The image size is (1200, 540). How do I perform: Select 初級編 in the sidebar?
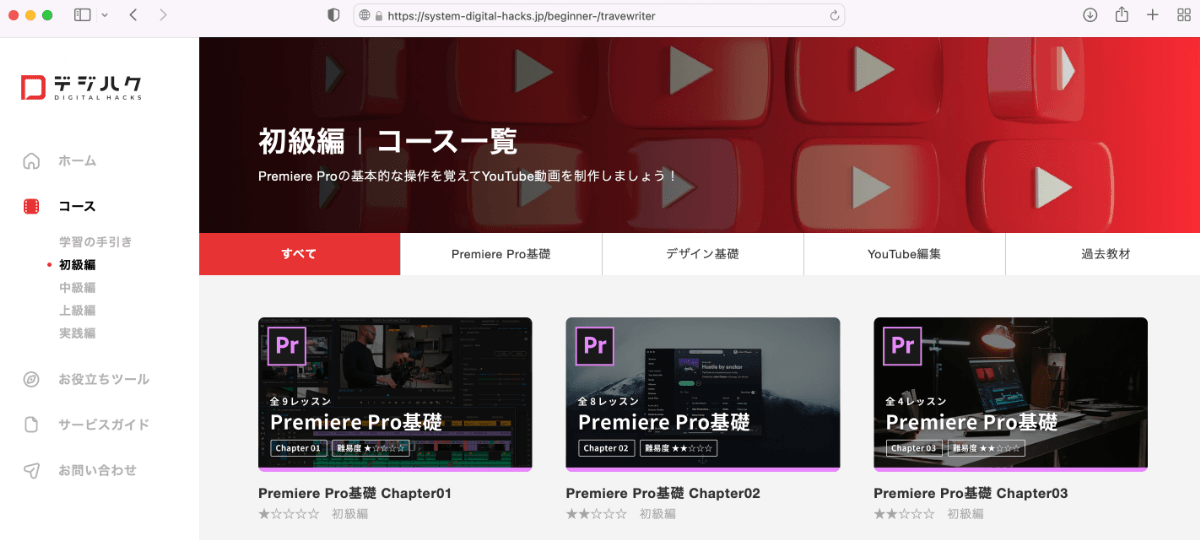[x=77, y=265]
